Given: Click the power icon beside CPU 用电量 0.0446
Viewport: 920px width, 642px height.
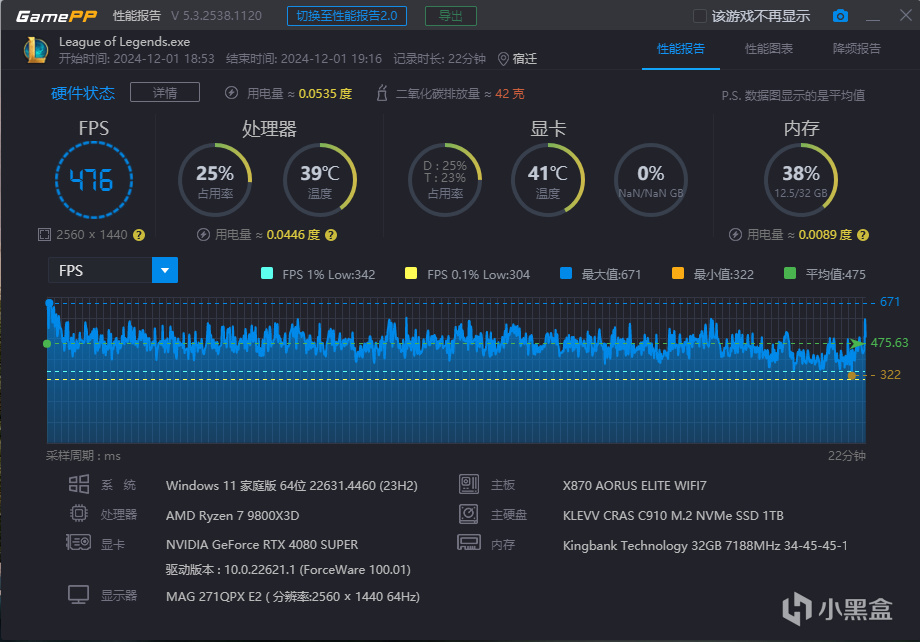Looking at the screenshot, I should (203, 235).
